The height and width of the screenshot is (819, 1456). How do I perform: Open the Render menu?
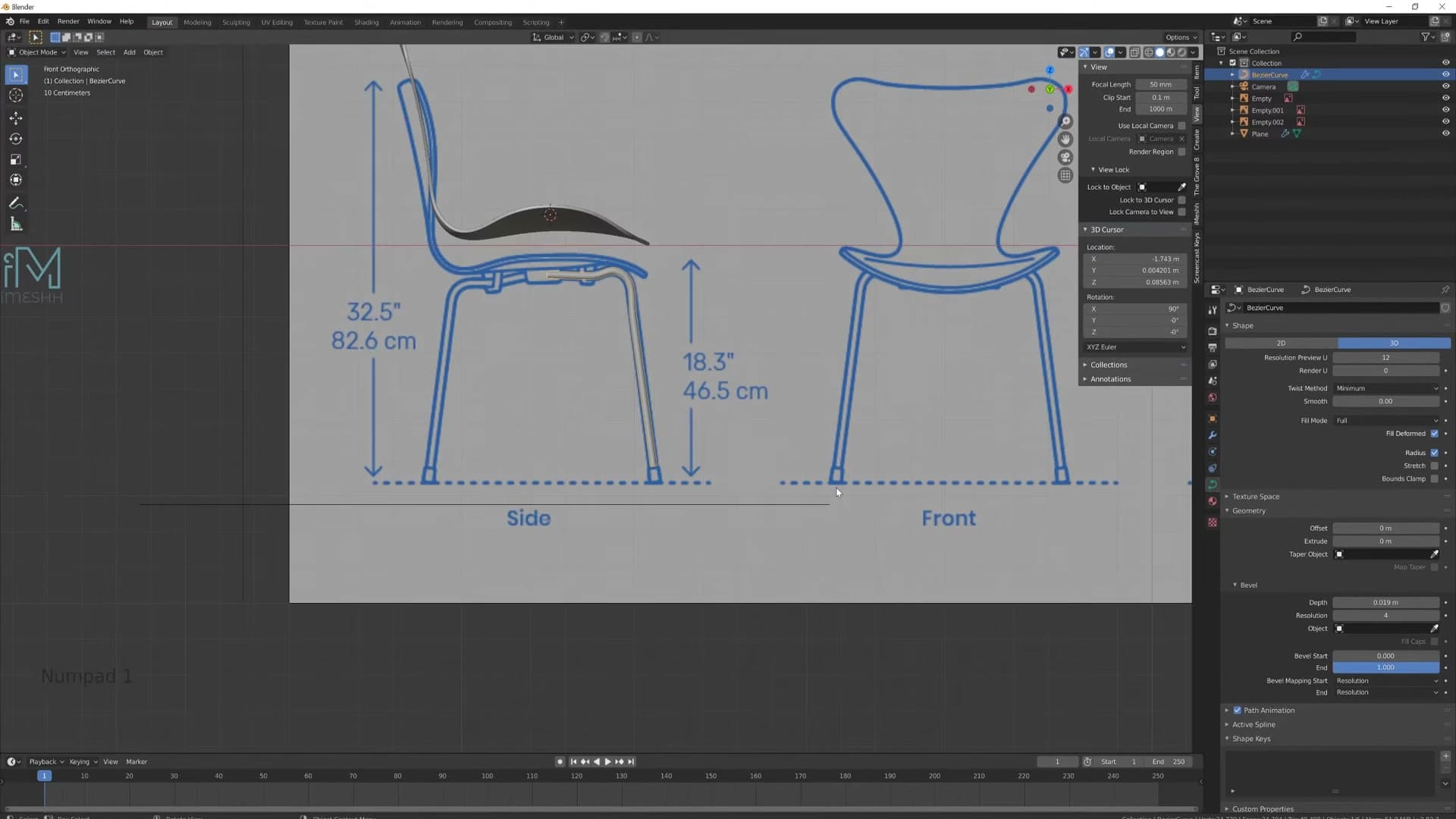[68, 21]
